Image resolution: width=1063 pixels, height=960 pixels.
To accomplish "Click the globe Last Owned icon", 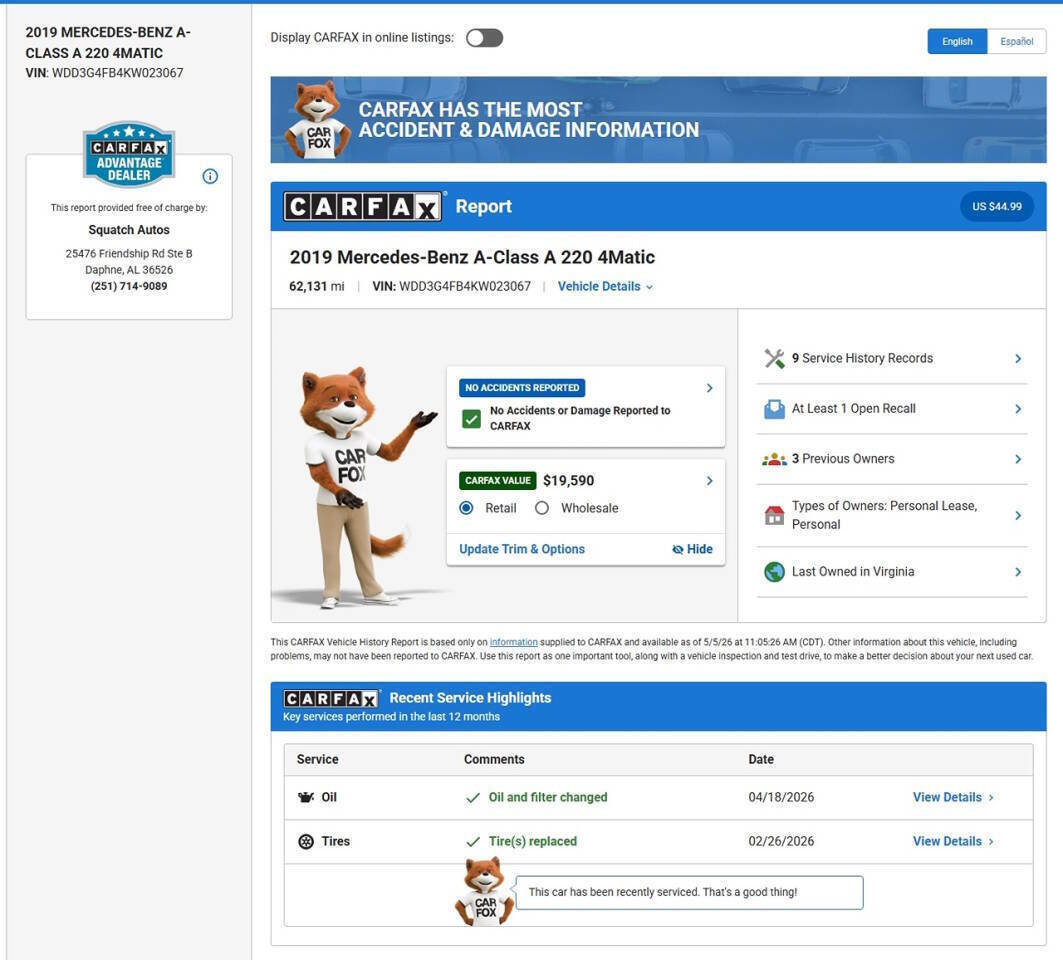I will point(774,572).
